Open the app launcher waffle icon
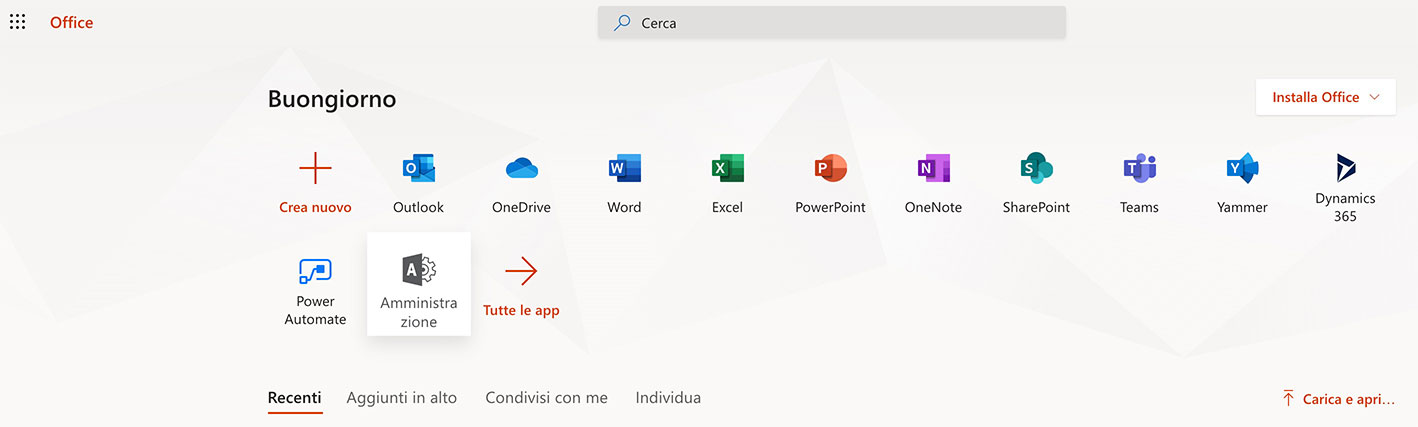Image resolution: width=1418 pixels, height=427 pixels. (x=17, y=22)
